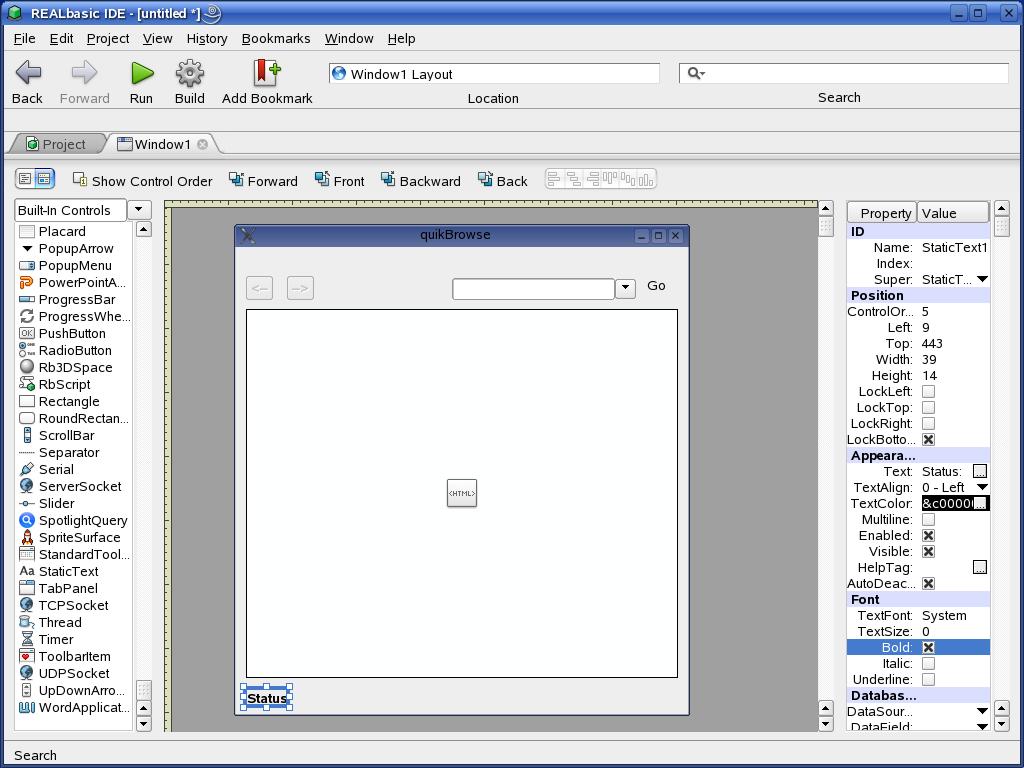The image size is (1024, 768).
Task: Close the Window1 tab
Action: point(202,144)
